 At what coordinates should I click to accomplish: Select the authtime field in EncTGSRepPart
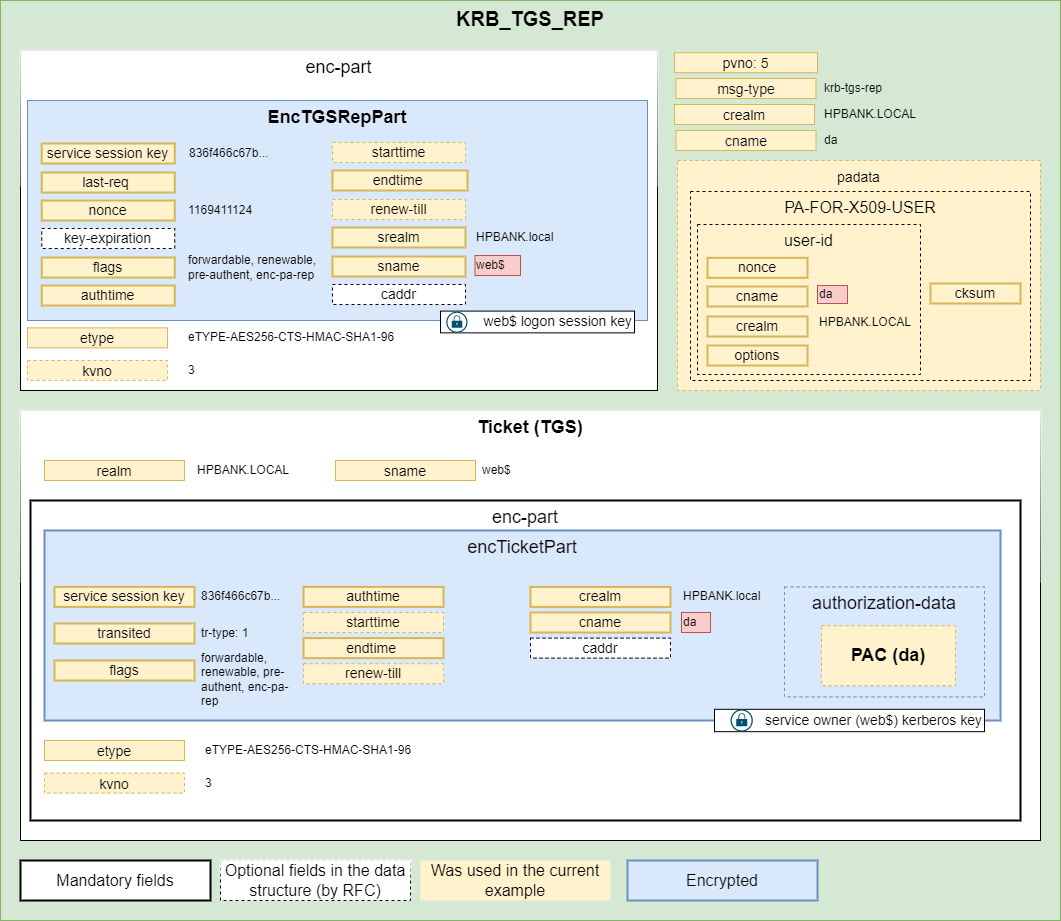pos(108,295)
